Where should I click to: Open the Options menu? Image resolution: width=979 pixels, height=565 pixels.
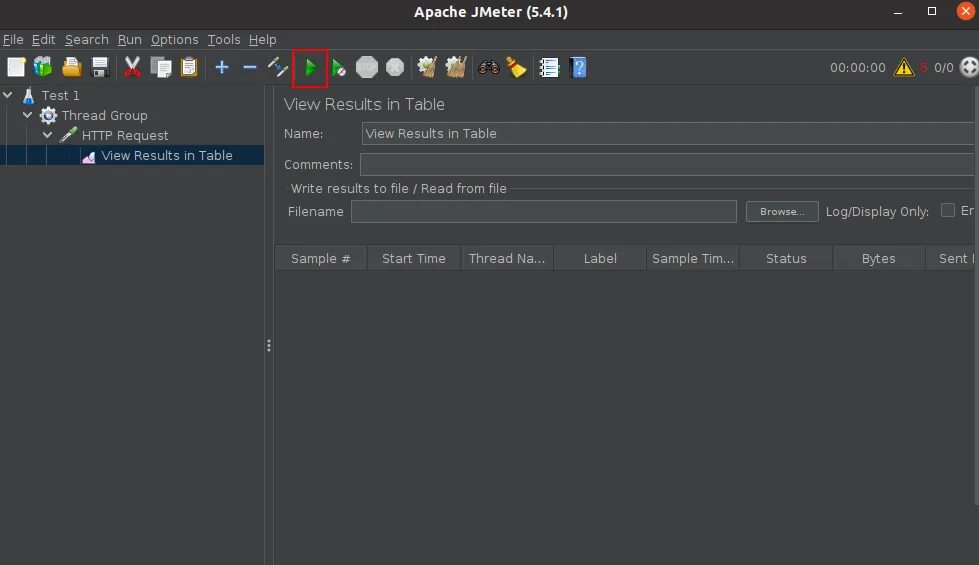[x=174, y=39]
